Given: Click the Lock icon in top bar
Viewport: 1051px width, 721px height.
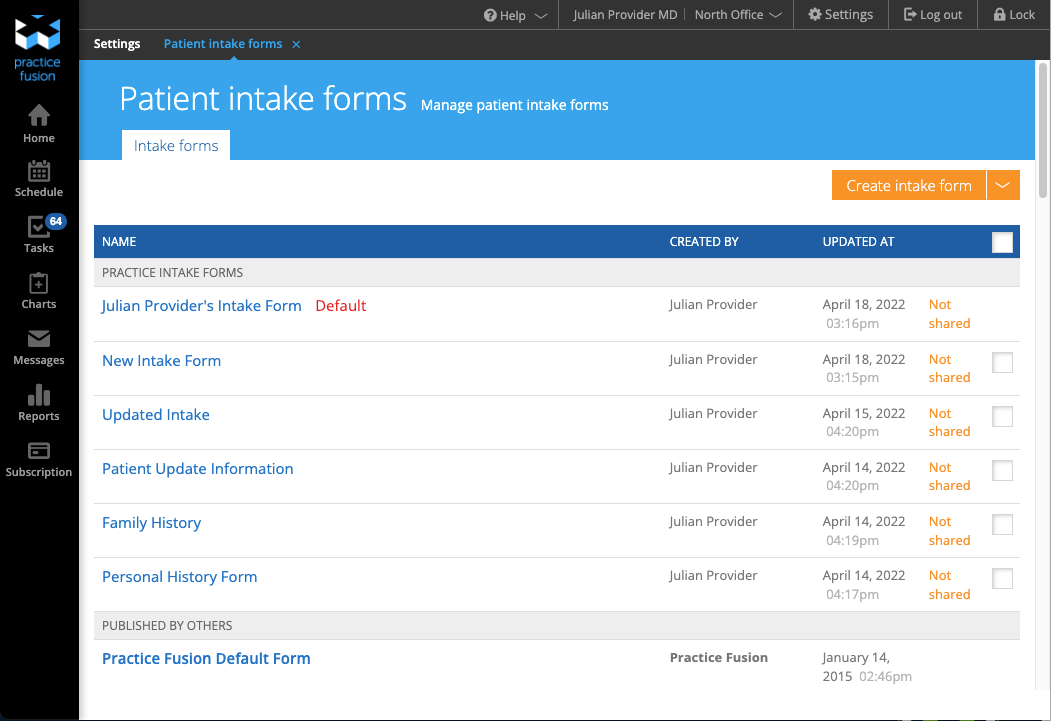Looking at the screenshot, I should click(1014, 14).
